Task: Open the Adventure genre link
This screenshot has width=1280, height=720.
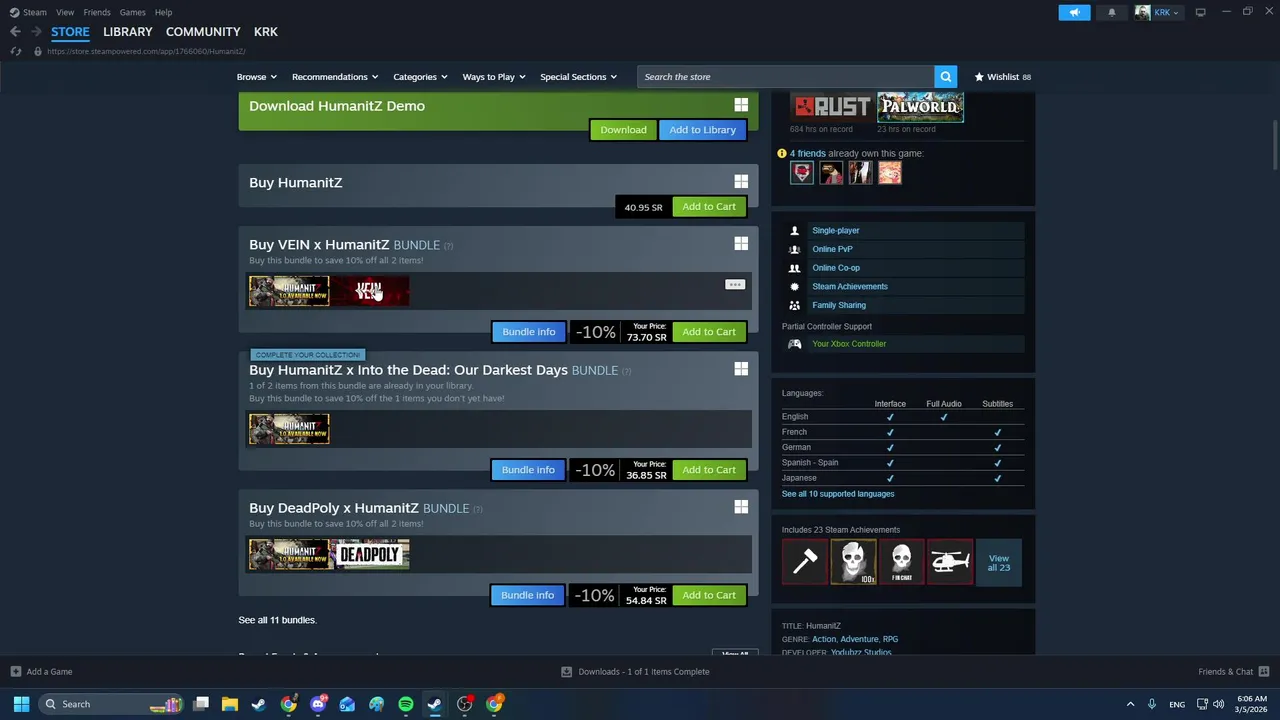Action: point(859,639)
